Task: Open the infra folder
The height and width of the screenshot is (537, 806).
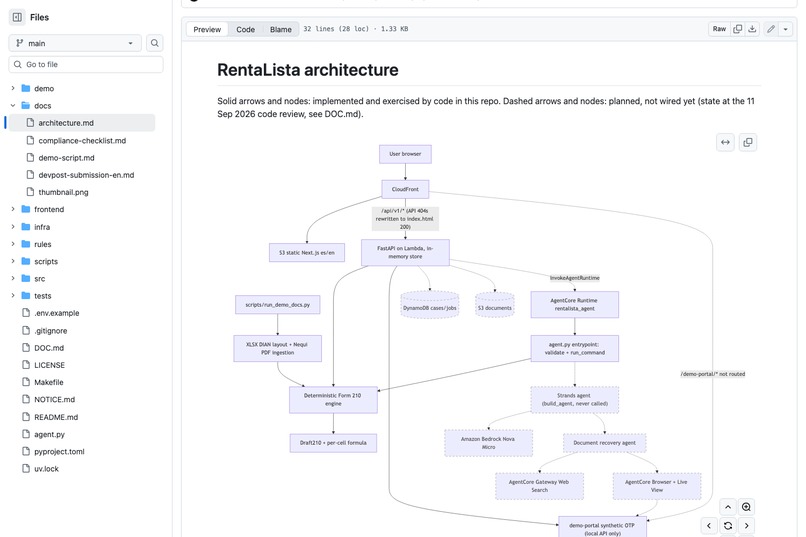Action: [x=42, y=227]
